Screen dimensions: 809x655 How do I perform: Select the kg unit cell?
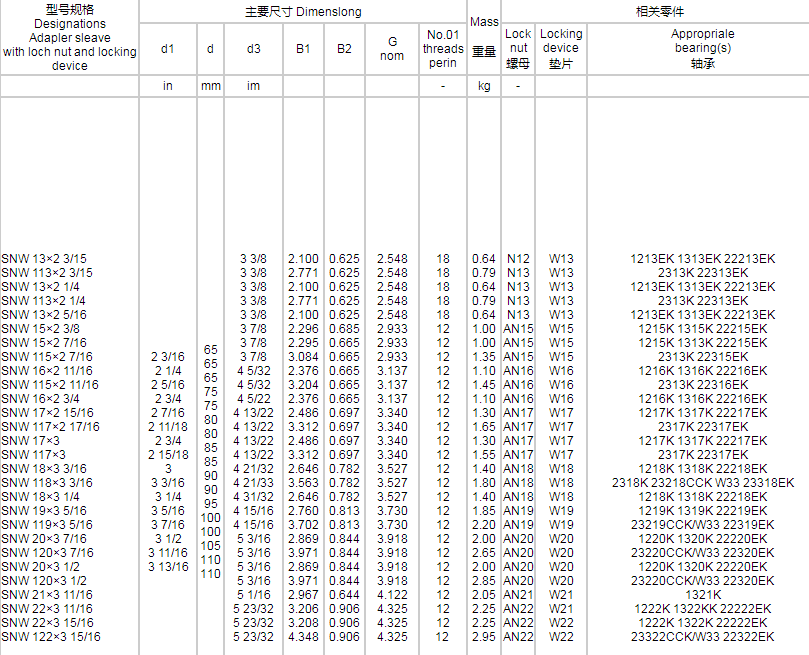(x=484, y=86)
